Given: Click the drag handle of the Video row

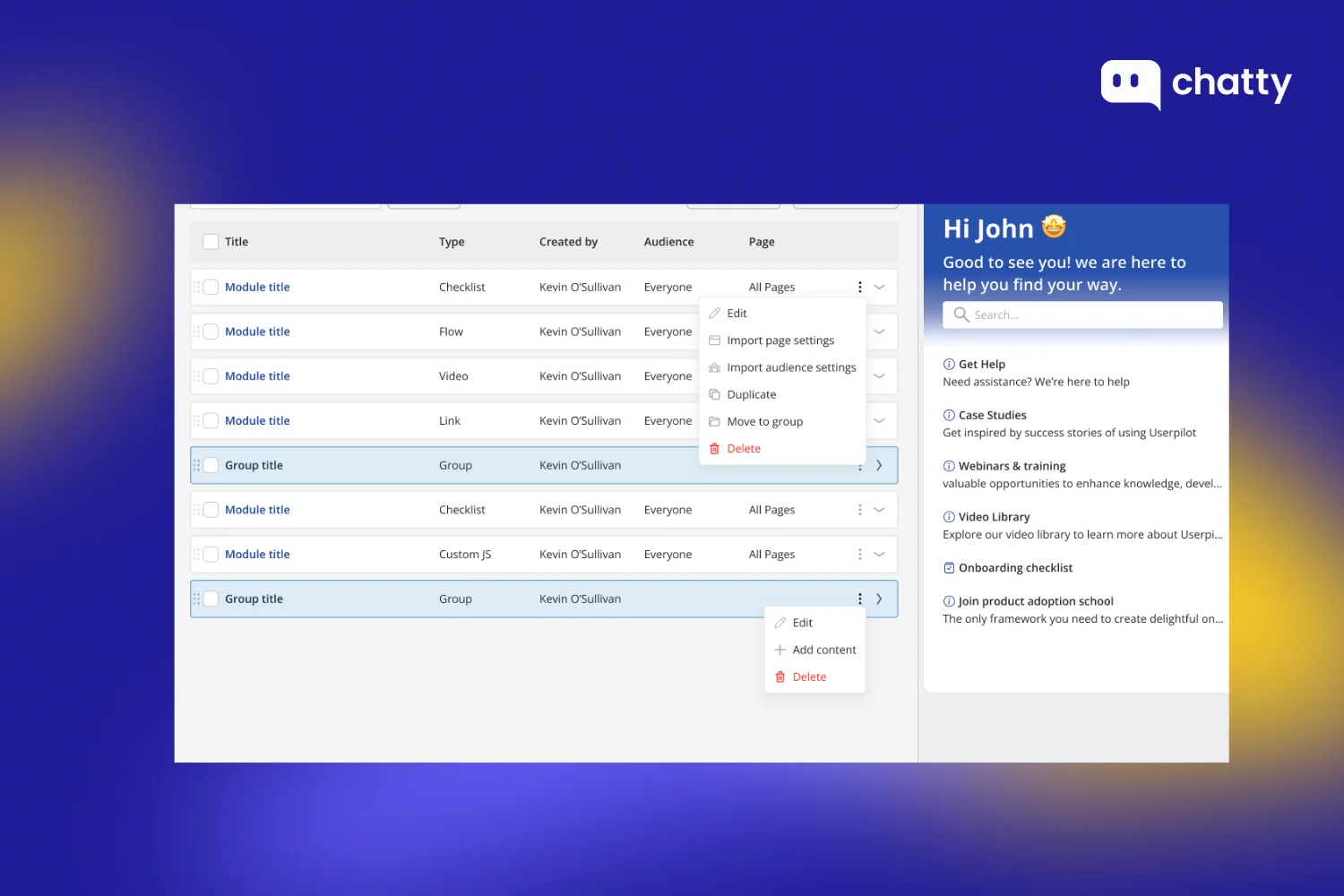Looking at the screenshot, I should 196,376.
